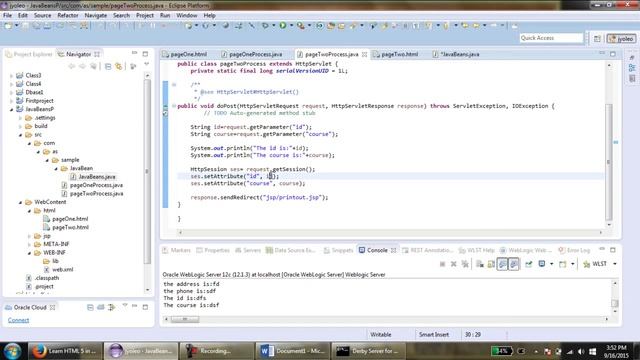Click the Pin Console icon
This screenshot has width=640, height=360.
pyautogui.click(x=529, y=264)
